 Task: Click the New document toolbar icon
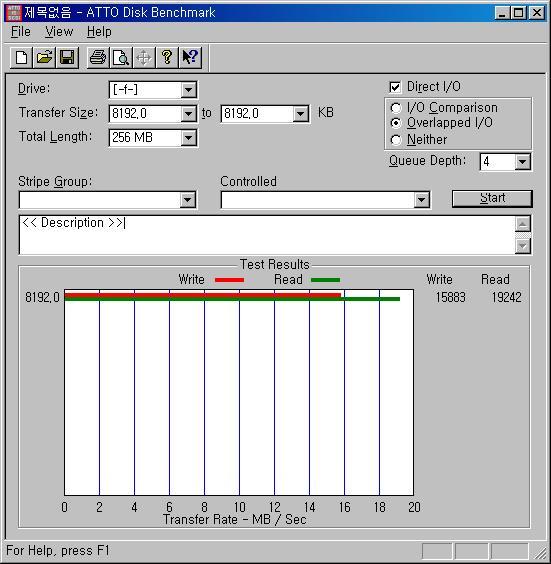point(22,57)
